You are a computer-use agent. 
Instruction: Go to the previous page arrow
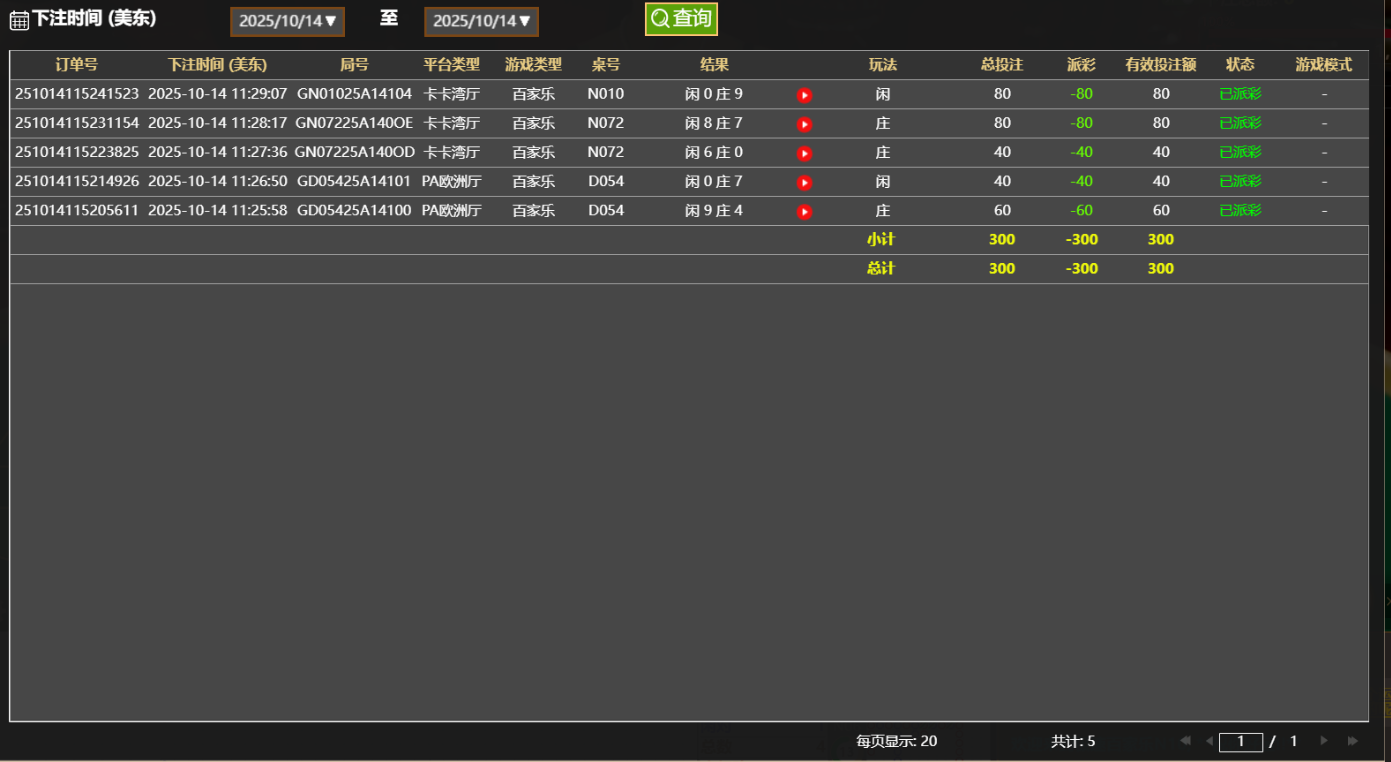point(1209,741)
